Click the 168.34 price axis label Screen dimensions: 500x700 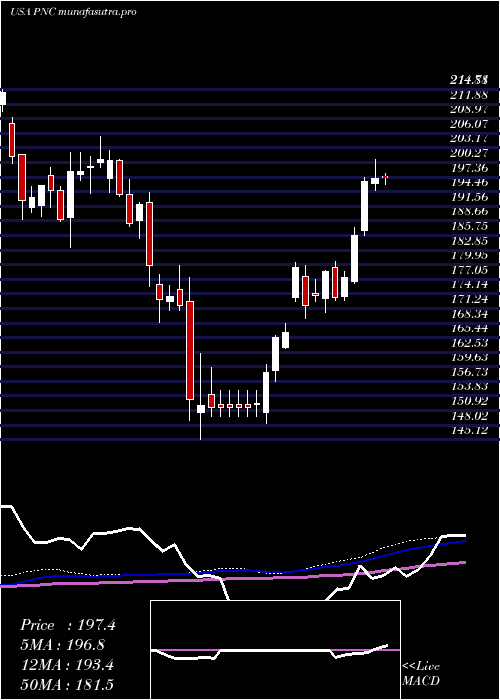coord(468,313)
